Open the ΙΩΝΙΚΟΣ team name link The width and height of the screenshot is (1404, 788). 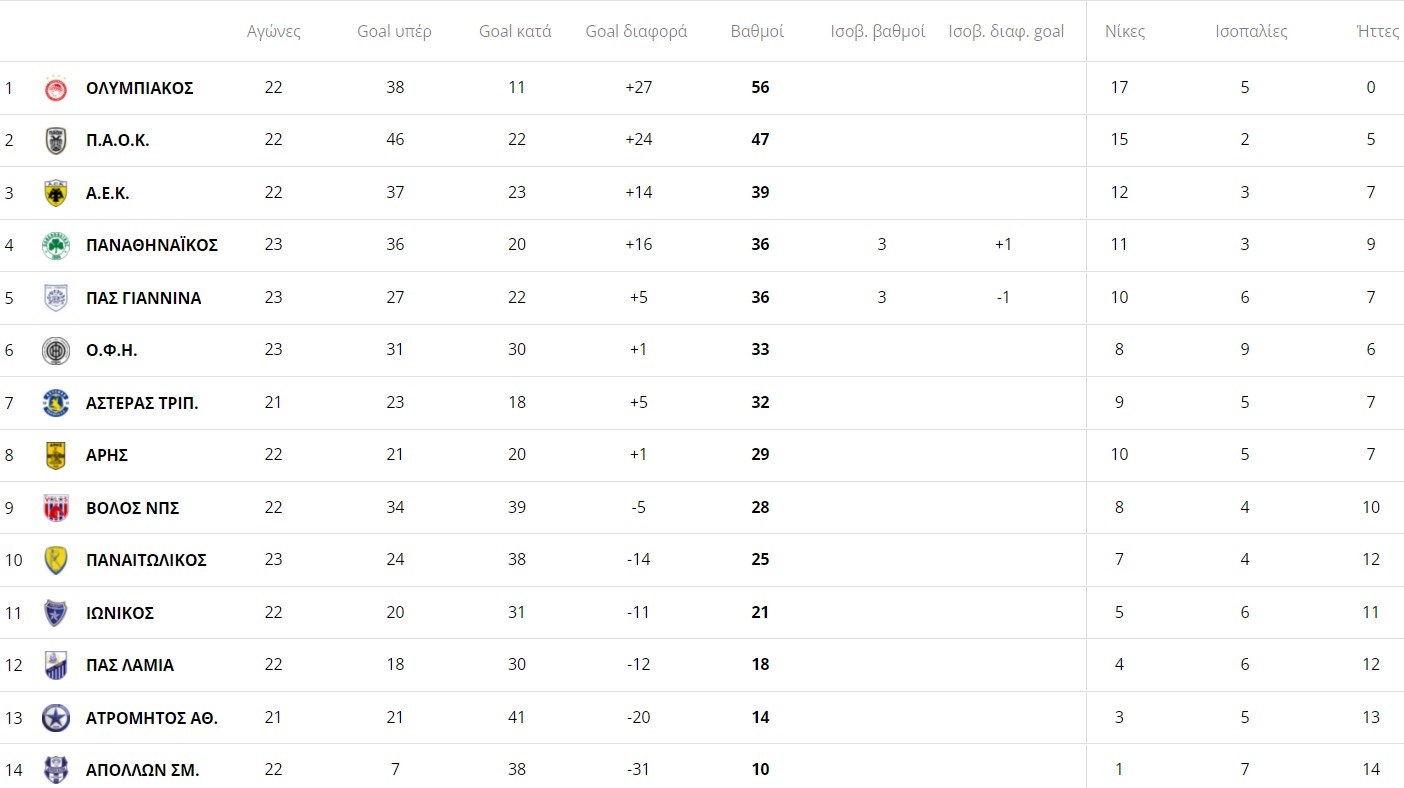pyautogui.click(x=120, y=613)
